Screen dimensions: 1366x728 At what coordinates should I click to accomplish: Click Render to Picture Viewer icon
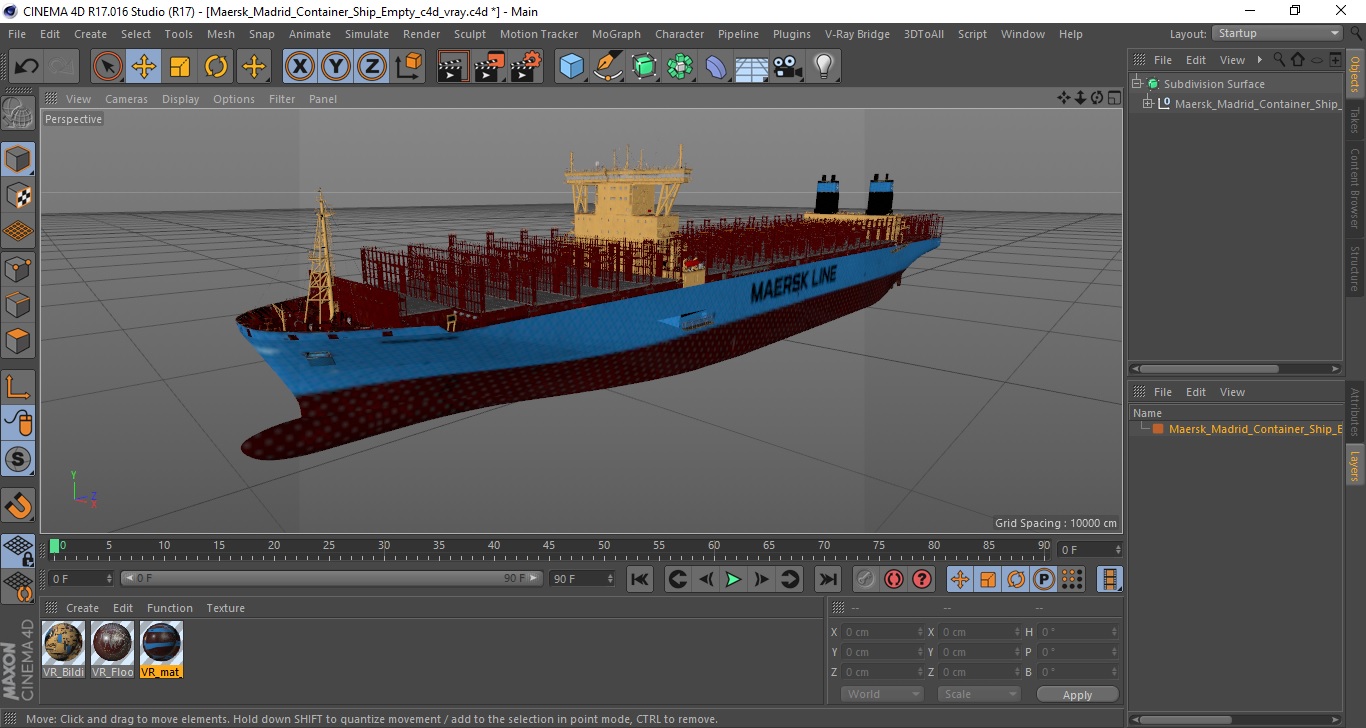pos(490,67)
